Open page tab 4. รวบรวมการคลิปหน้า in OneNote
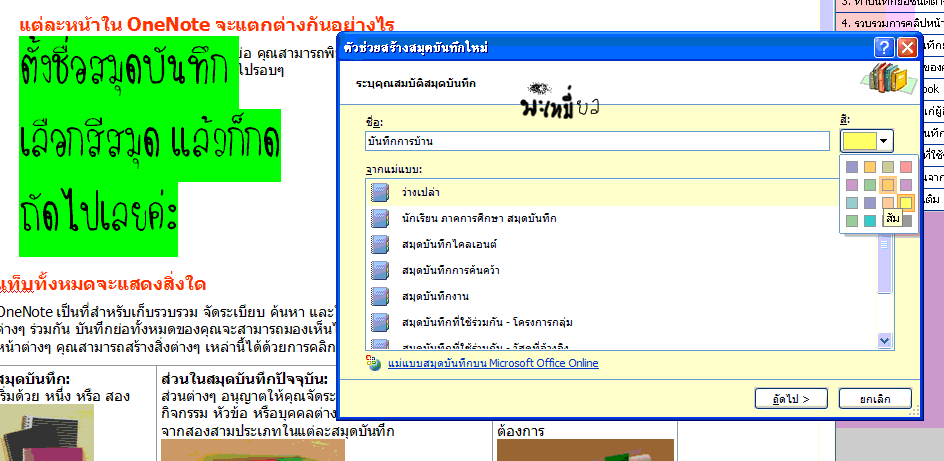The height and width of the screenshot is (461, 944). click(x=890, y=23)
